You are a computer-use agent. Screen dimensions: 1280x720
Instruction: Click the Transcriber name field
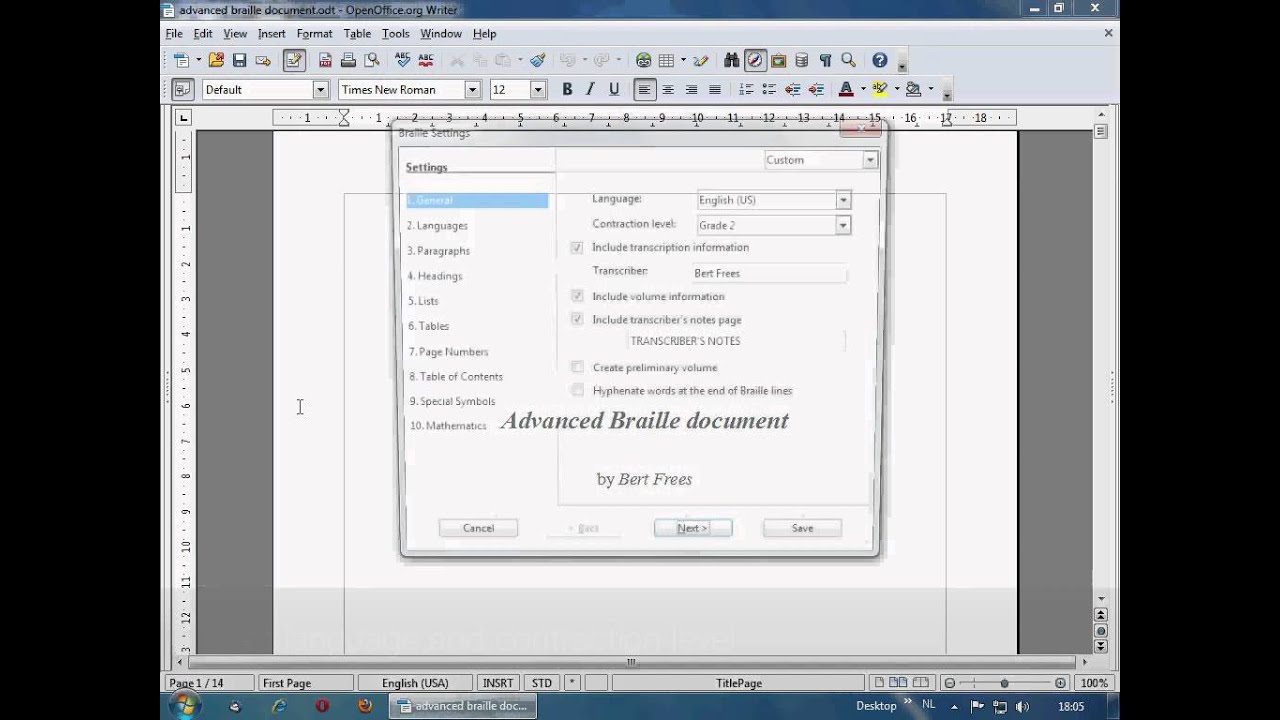click(768, 273)
